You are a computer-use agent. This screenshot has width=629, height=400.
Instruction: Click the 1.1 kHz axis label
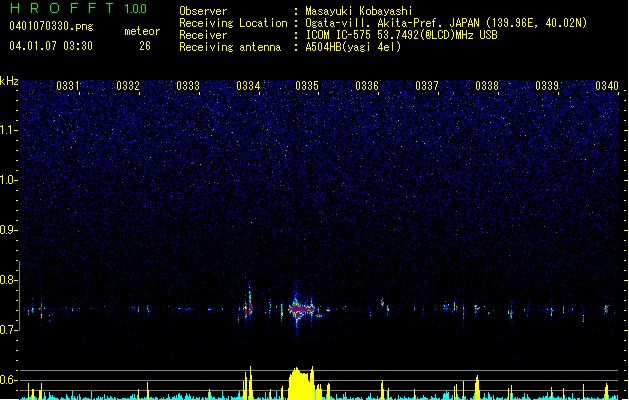pyautogui.click(x=8, y=130)
